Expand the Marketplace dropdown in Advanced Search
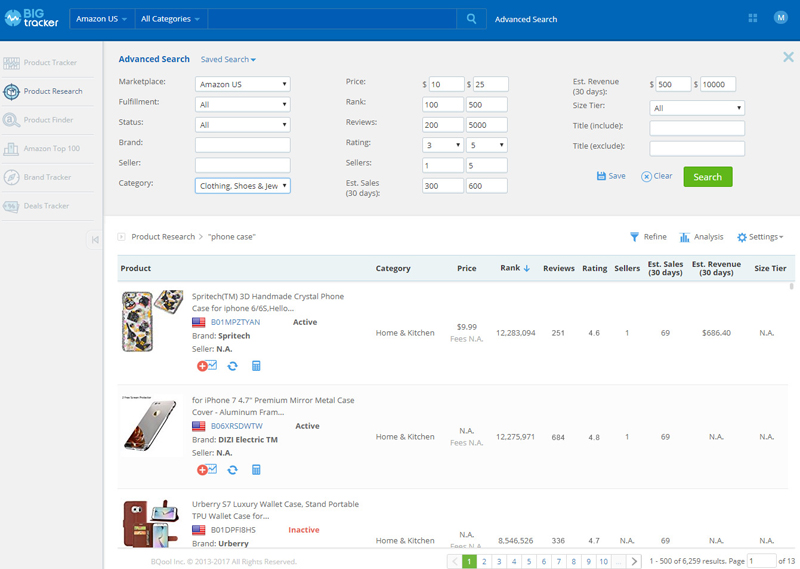 pyautogui.click(x=242, y=84)
